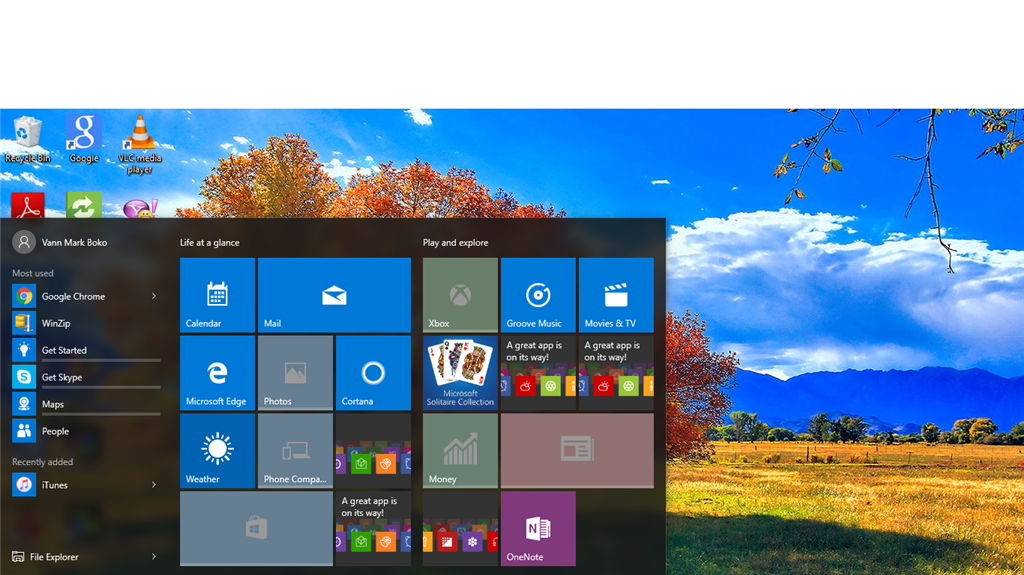The height and width of the screenshot is (575, 1024).
Task: Launch VLC media player from desktop
Action: [140, 144]
